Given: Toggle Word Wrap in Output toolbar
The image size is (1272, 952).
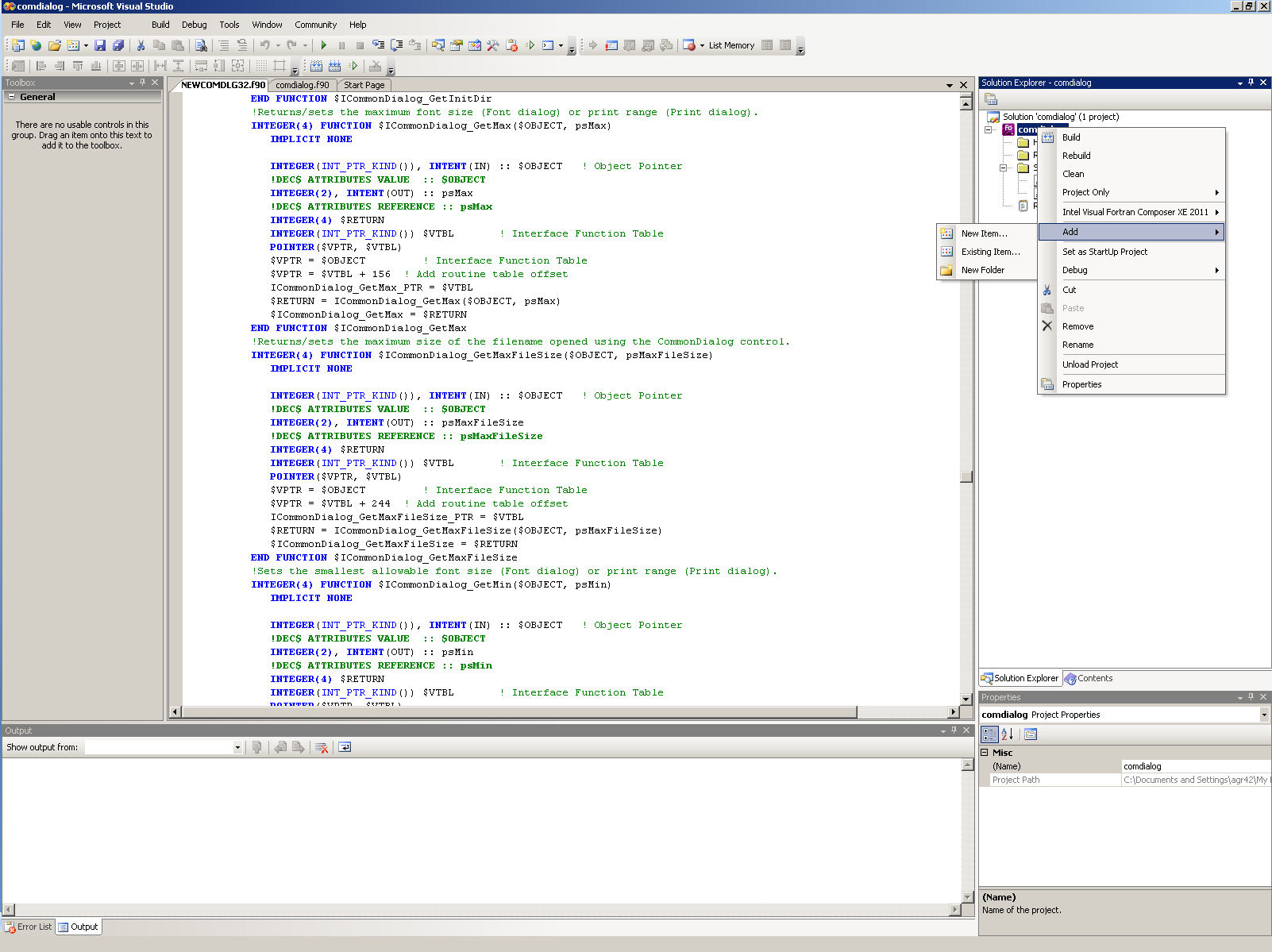Looking at the screenshot, I should click(345, 747).
